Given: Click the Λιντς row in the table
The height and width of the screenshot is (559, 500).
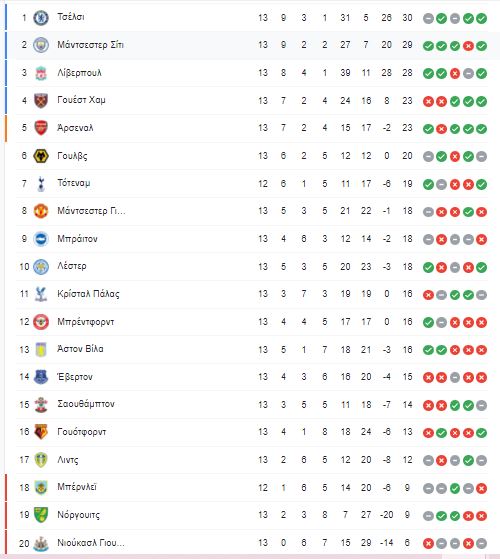Looking at the screenshot, I should coord(252,460).
